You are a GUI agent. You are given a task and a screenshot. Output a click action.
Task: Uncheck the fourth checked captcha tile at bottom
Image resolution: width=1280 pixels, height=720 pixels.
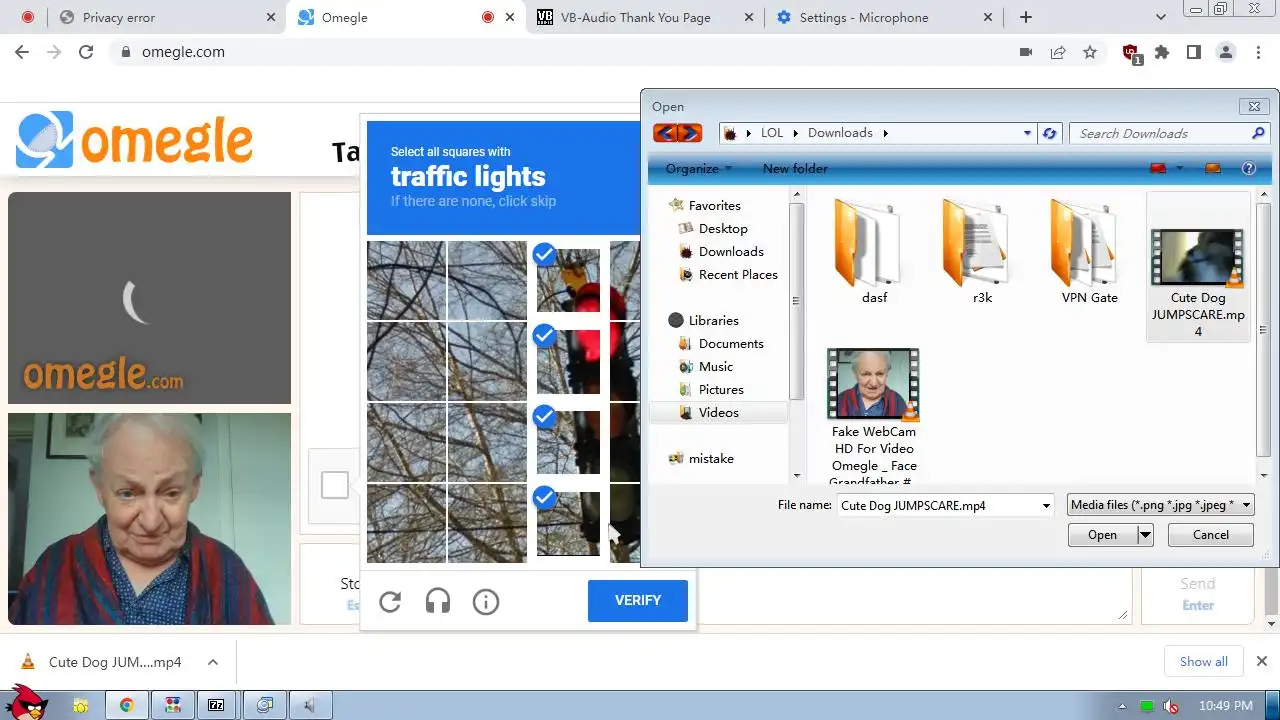(568, 523)
